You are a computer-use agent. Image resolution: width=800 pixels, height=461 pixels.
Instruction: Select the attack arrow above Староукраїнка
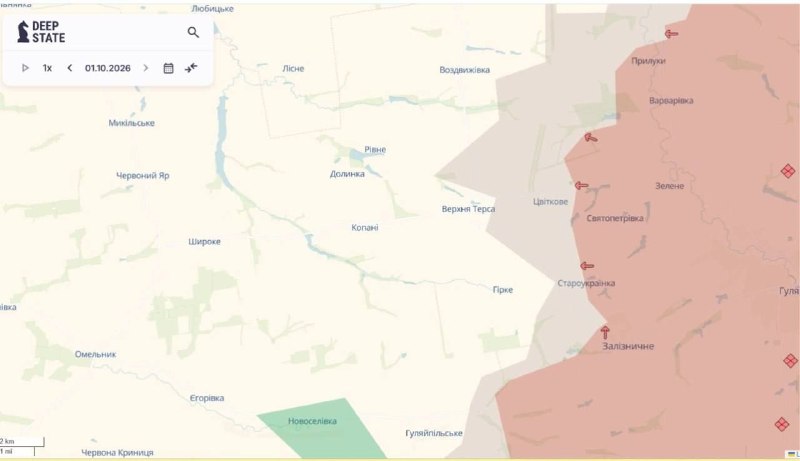point(587,266)
